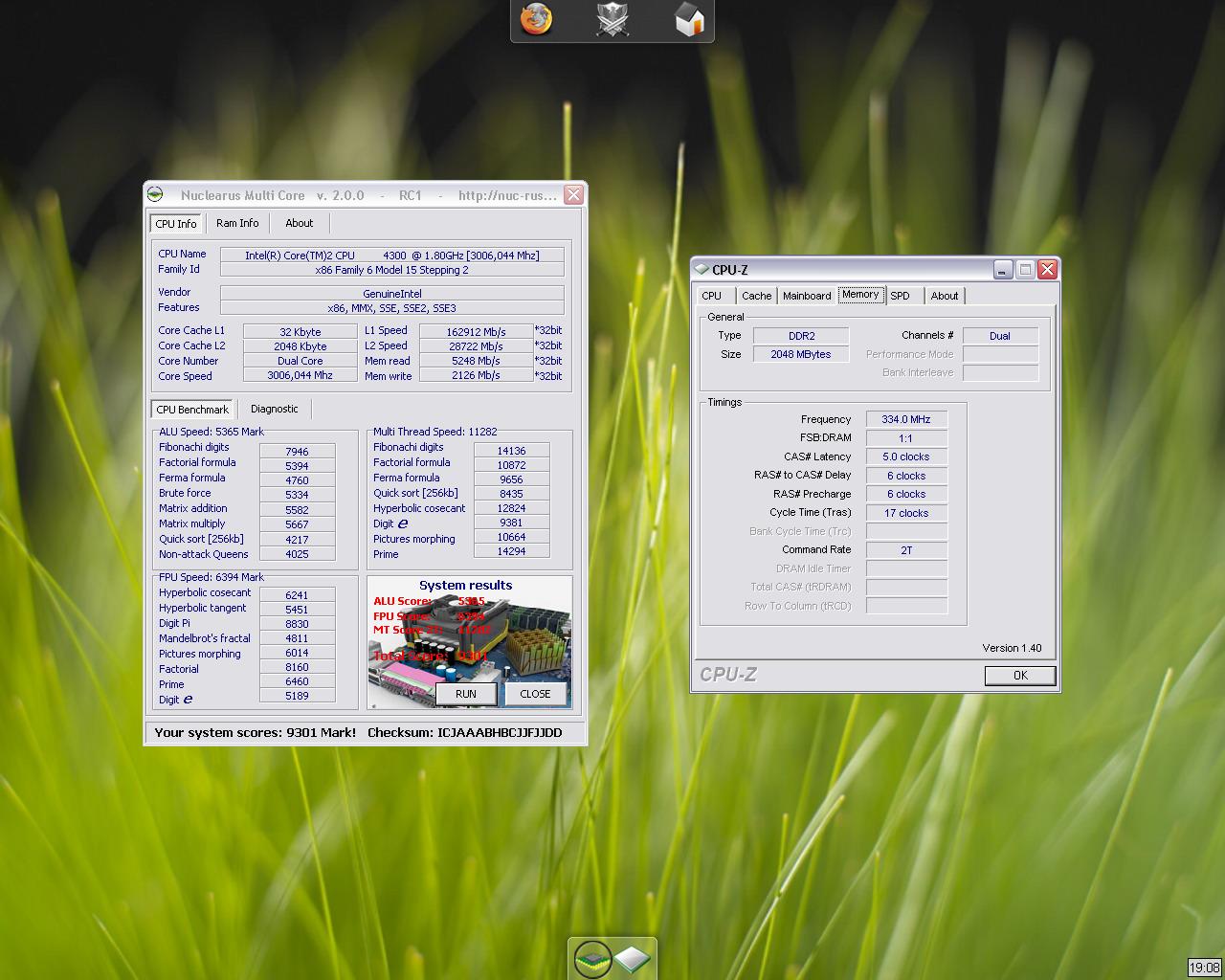Click the Features field listing SSE3

[x=392, y=308]
